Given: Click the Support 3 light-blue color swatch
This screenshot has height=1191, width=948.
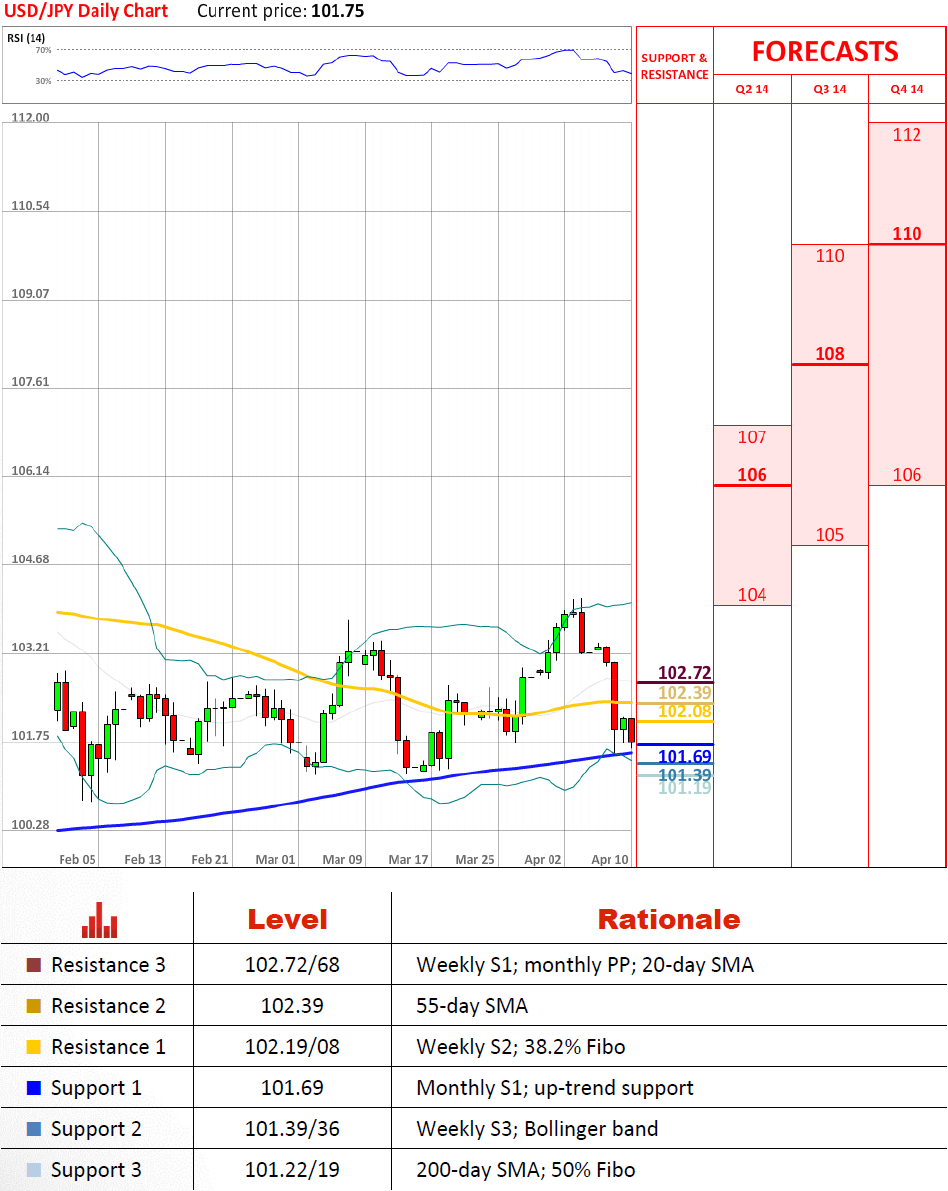Looking at the screenshot, I should point(33,1170).
